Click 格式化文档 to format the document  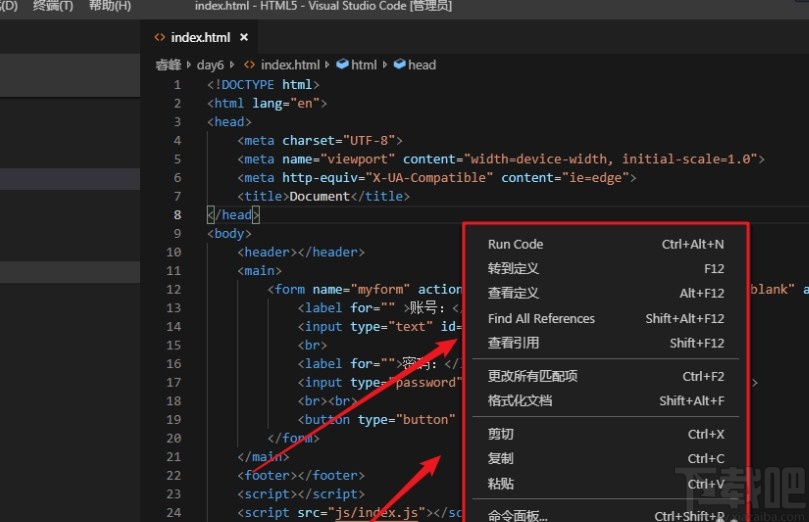(x=519, y=401)
